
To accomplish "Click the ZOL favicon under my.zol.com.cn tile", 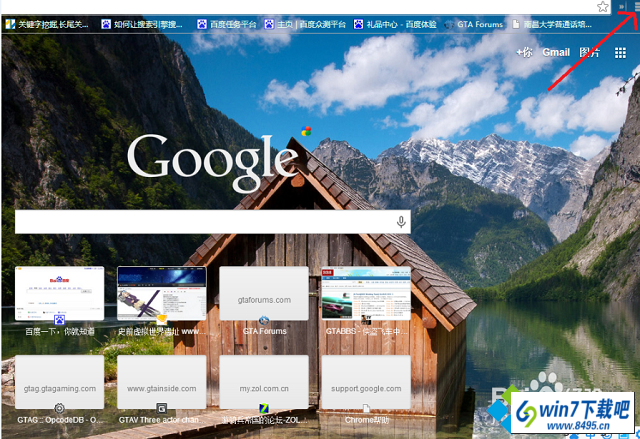I will [x=264, y=408].
